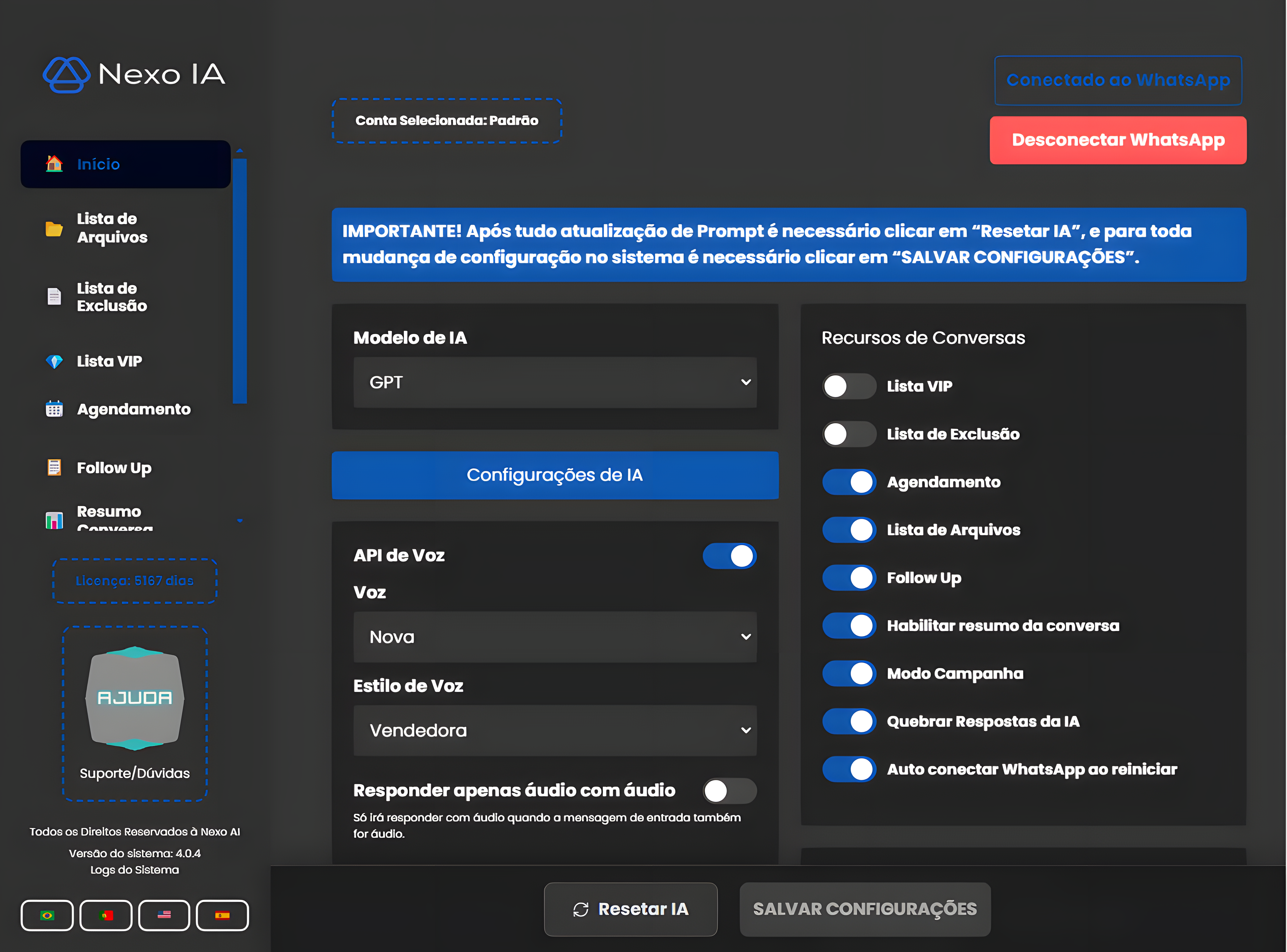Open the Modelo de IA dropdown
This screenshot has width=1287, height=952.
coord(555,383)
